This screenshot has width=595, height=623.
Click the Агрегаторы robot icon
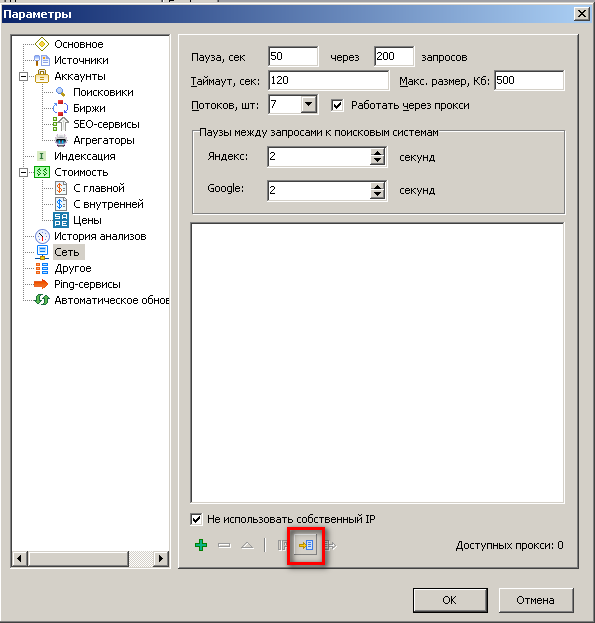61,140
